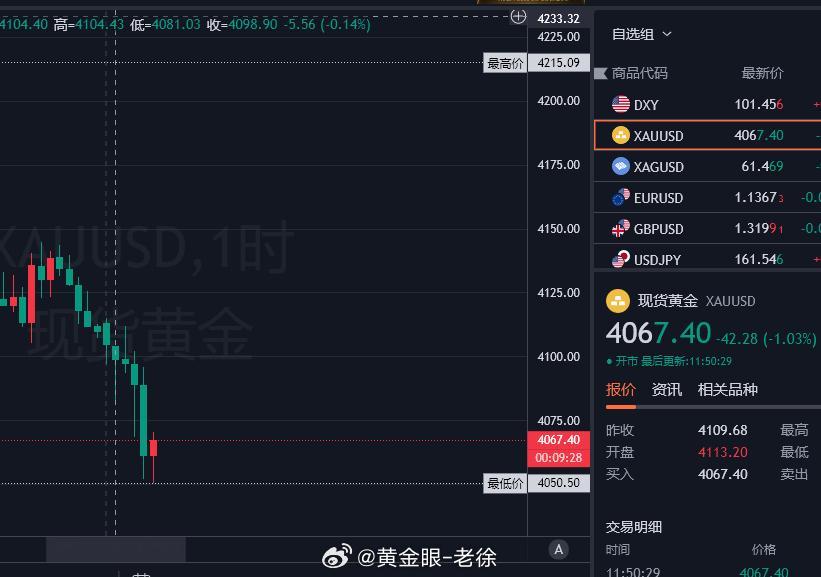Viewport: 821px width, 577px height.
Task: Click the 最高价 4215.09 price label
Action: pos(536,63)
